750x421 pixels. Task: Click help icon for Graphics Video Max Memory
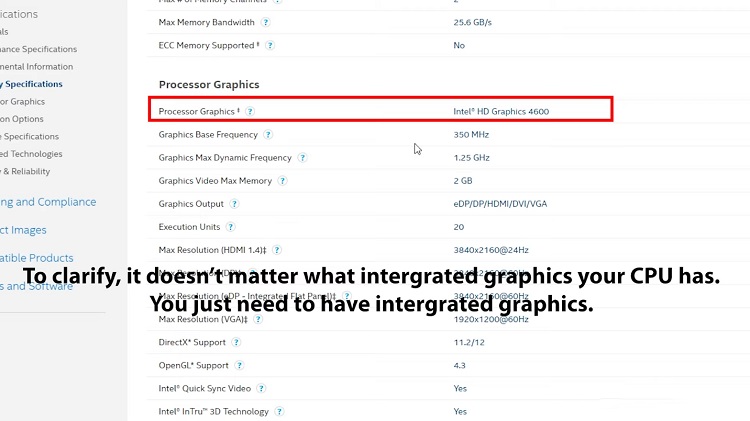pyautogui.click(x=282, y=181)
